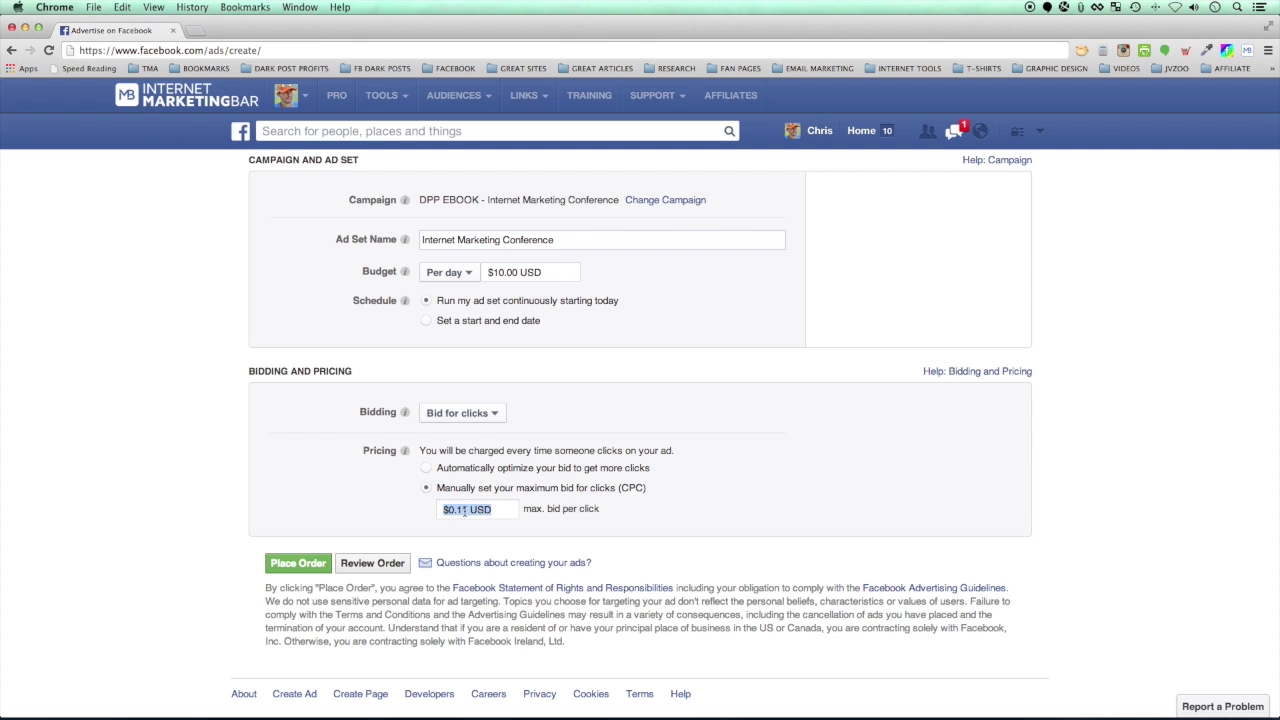Open Facebook notifications globe icon
1280x720 pixels.
980,131
